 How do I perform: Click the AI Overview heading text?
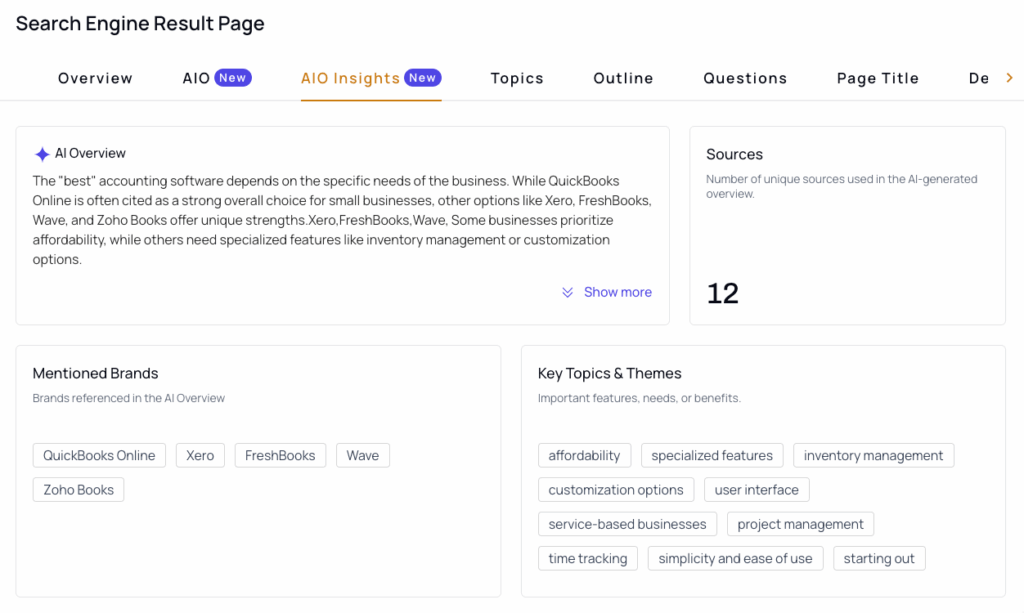pos(90,153)
